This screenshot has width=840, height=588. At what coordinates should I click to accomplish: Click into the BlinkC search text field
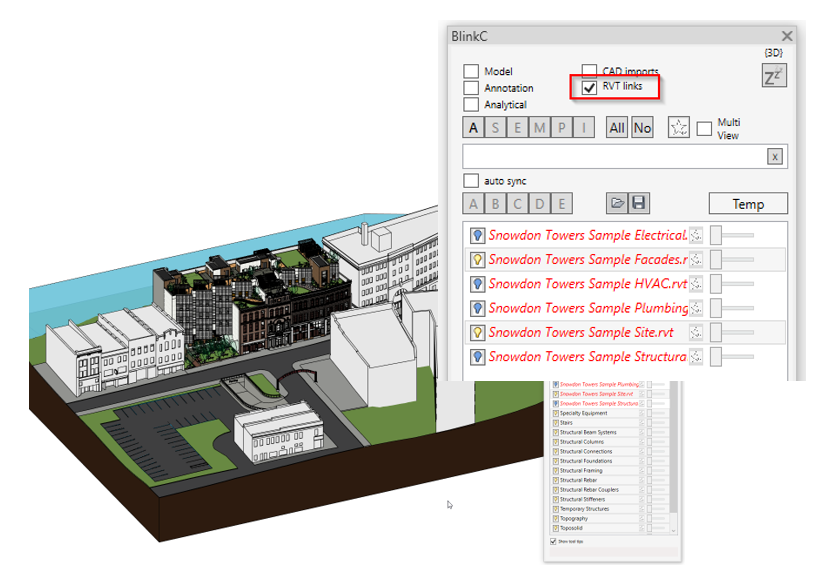coord(614,157)
